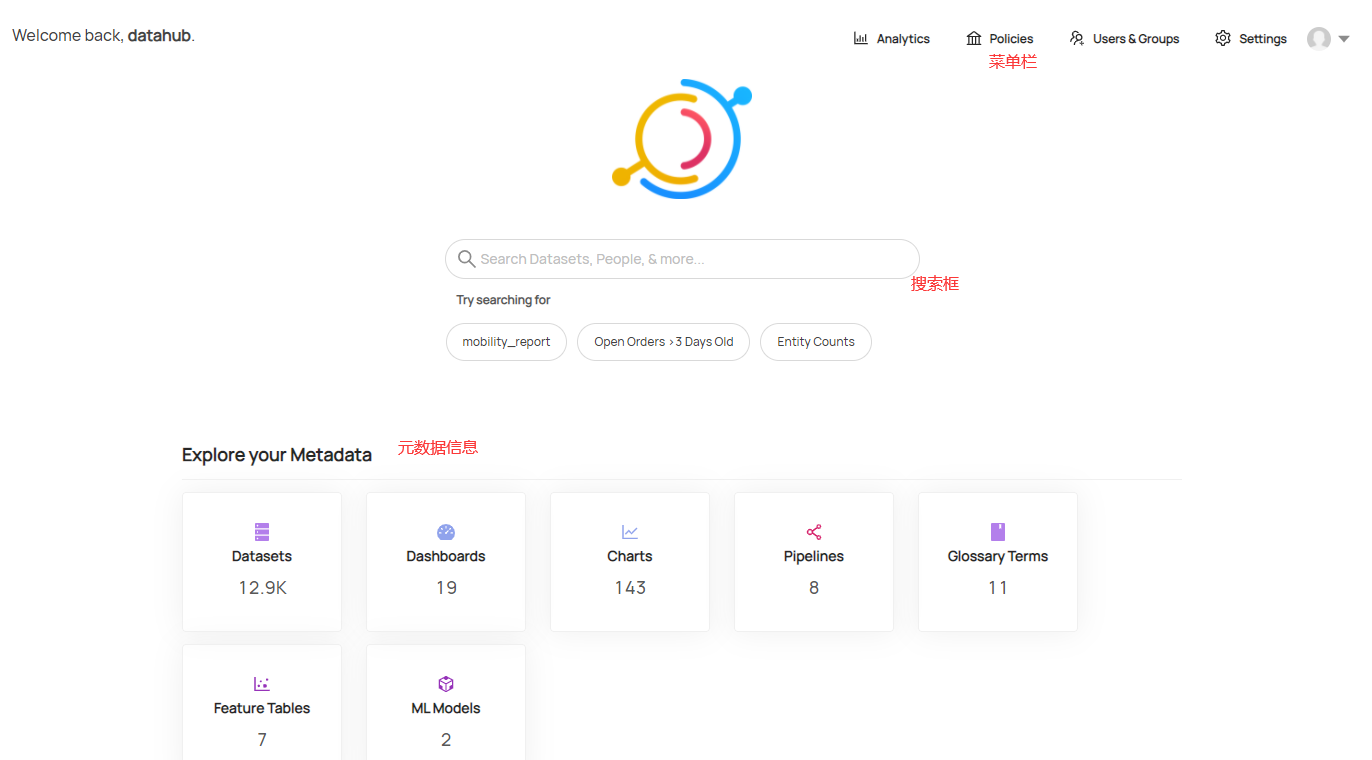1372x760 pixels.
Task: Click the Charts line graph icon
Action: (630, 532)
